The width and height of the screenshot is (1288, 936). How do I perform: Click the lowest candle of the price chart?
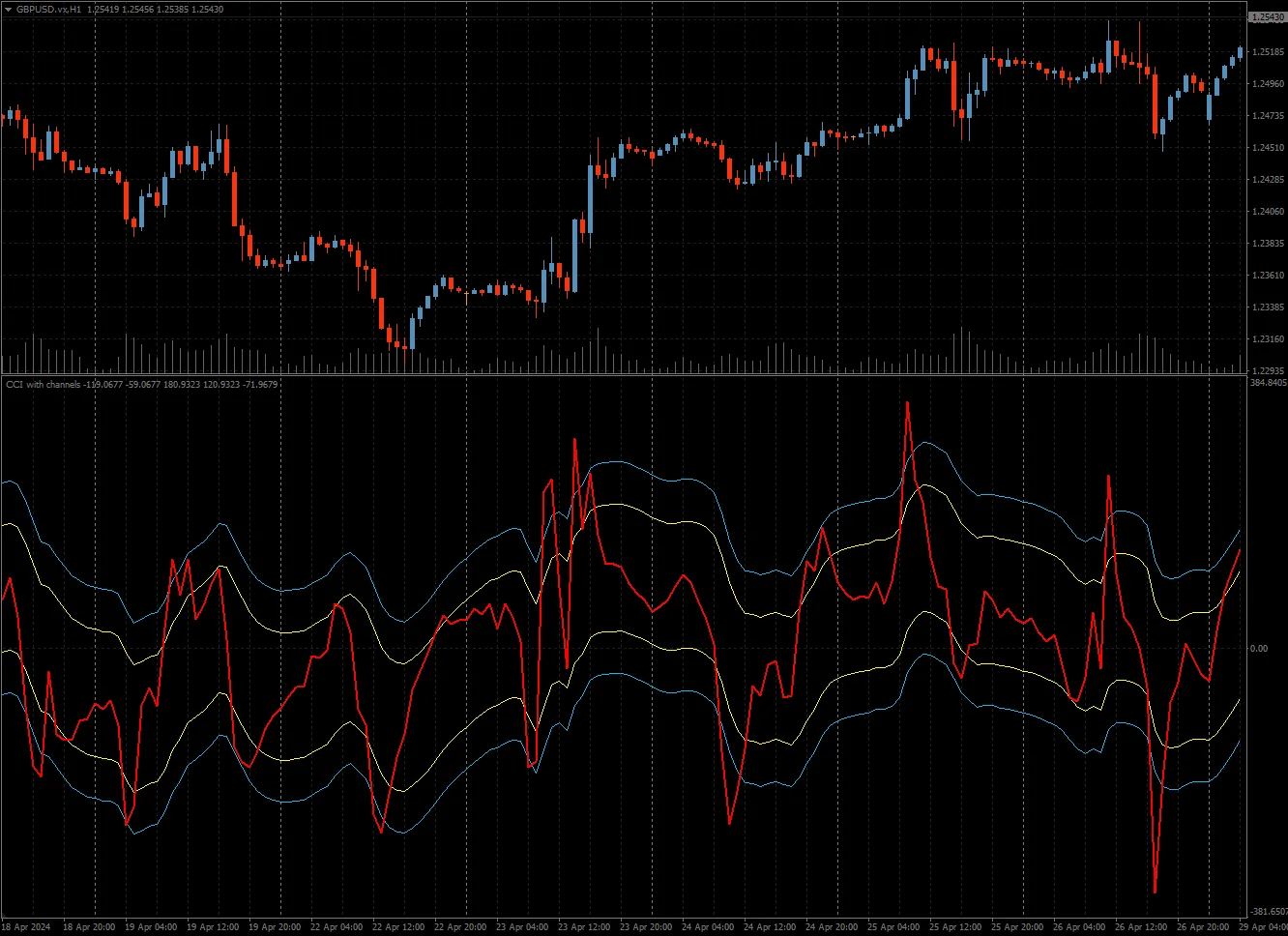point(412,334)
